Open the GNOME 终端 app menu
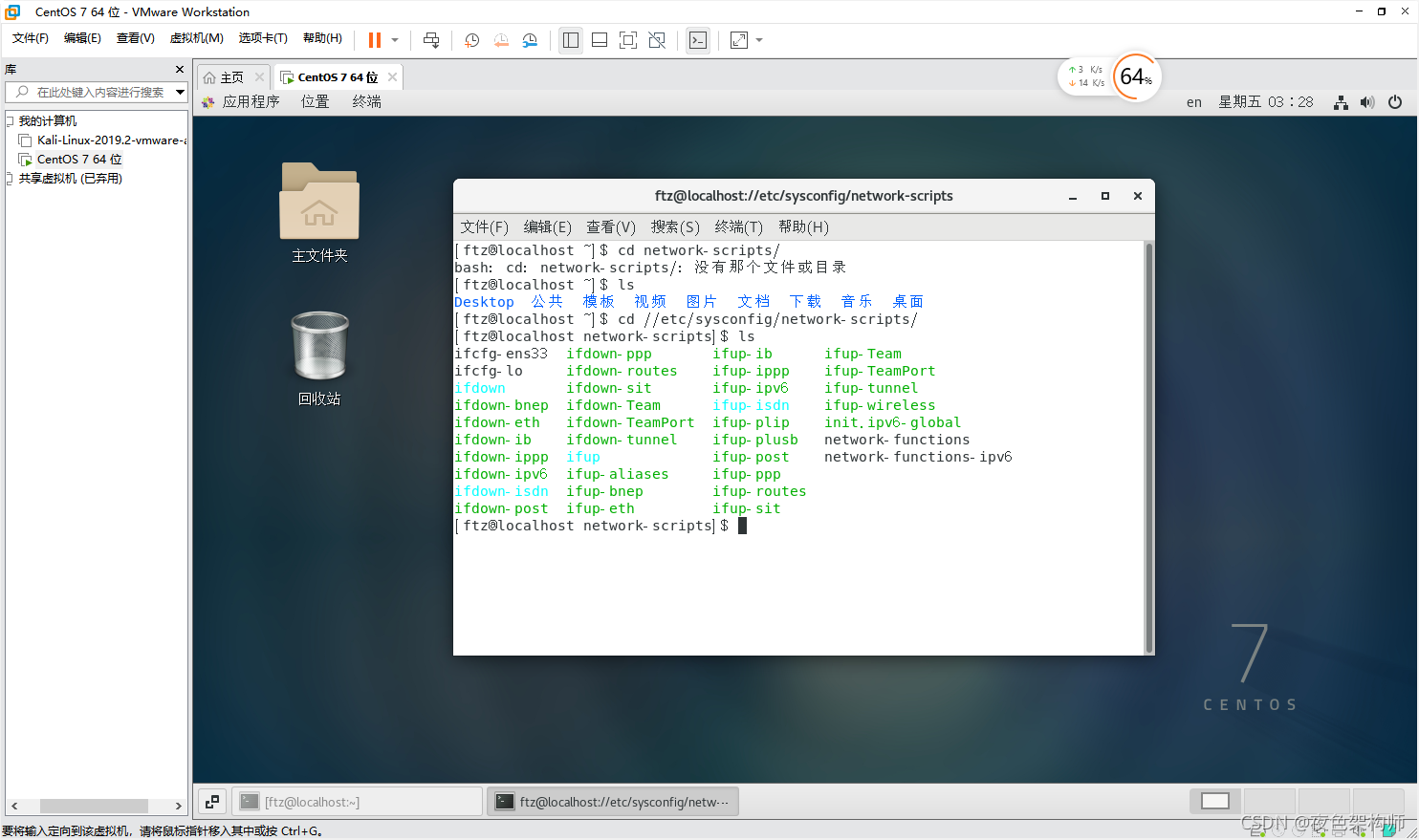 (x=367, y=102)
